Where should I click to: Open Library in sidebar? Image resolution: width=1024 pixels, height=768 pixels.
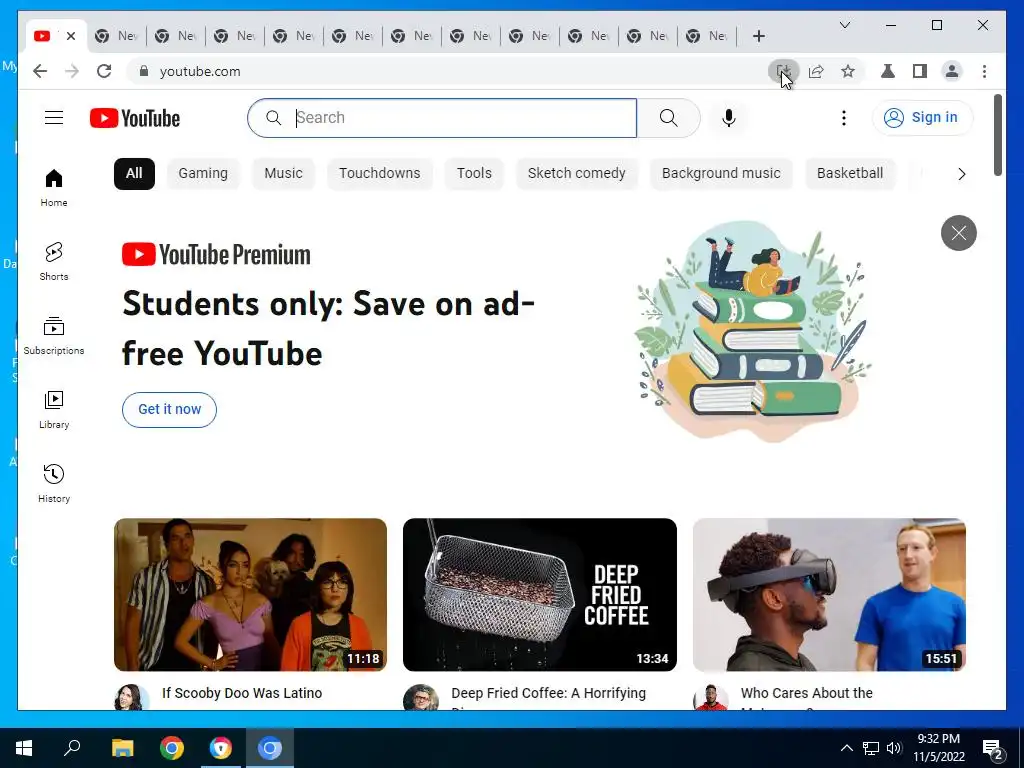coord(54,409)
